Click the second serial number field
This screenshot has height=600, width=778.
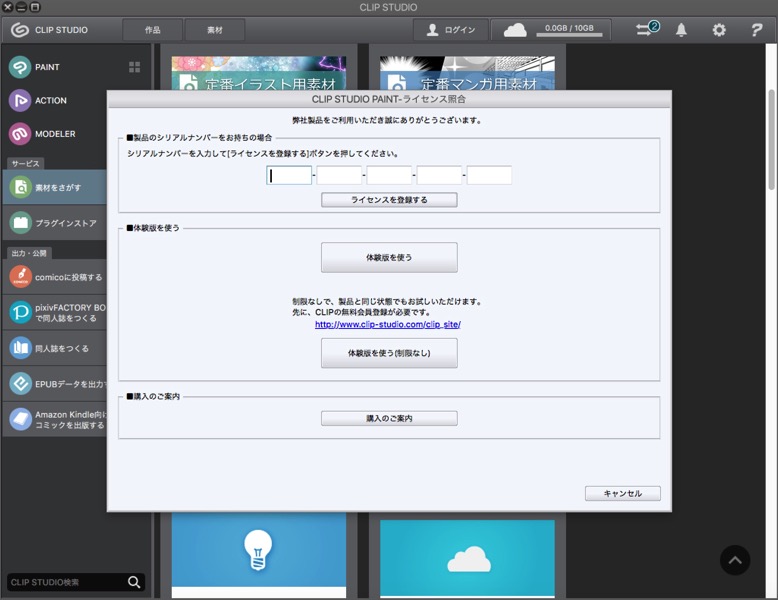(x=339, y=175)
